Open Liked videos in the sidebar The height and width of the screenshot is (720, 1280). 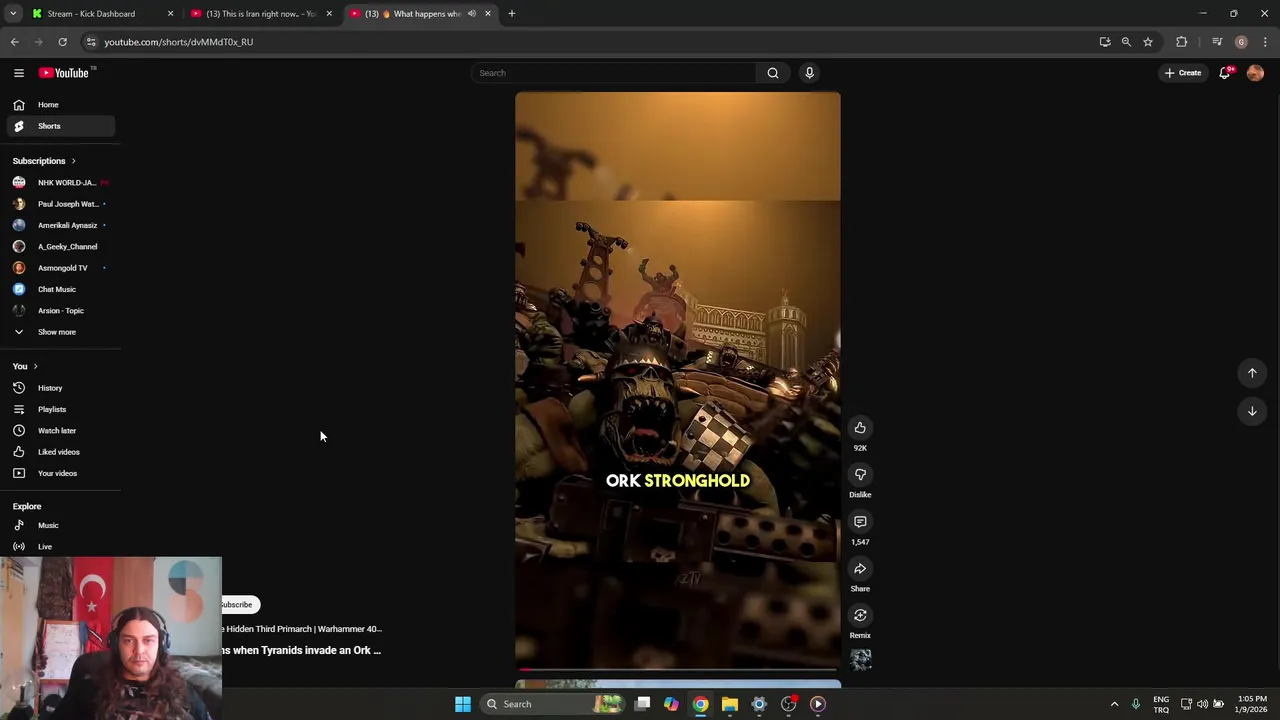point(58,452)
